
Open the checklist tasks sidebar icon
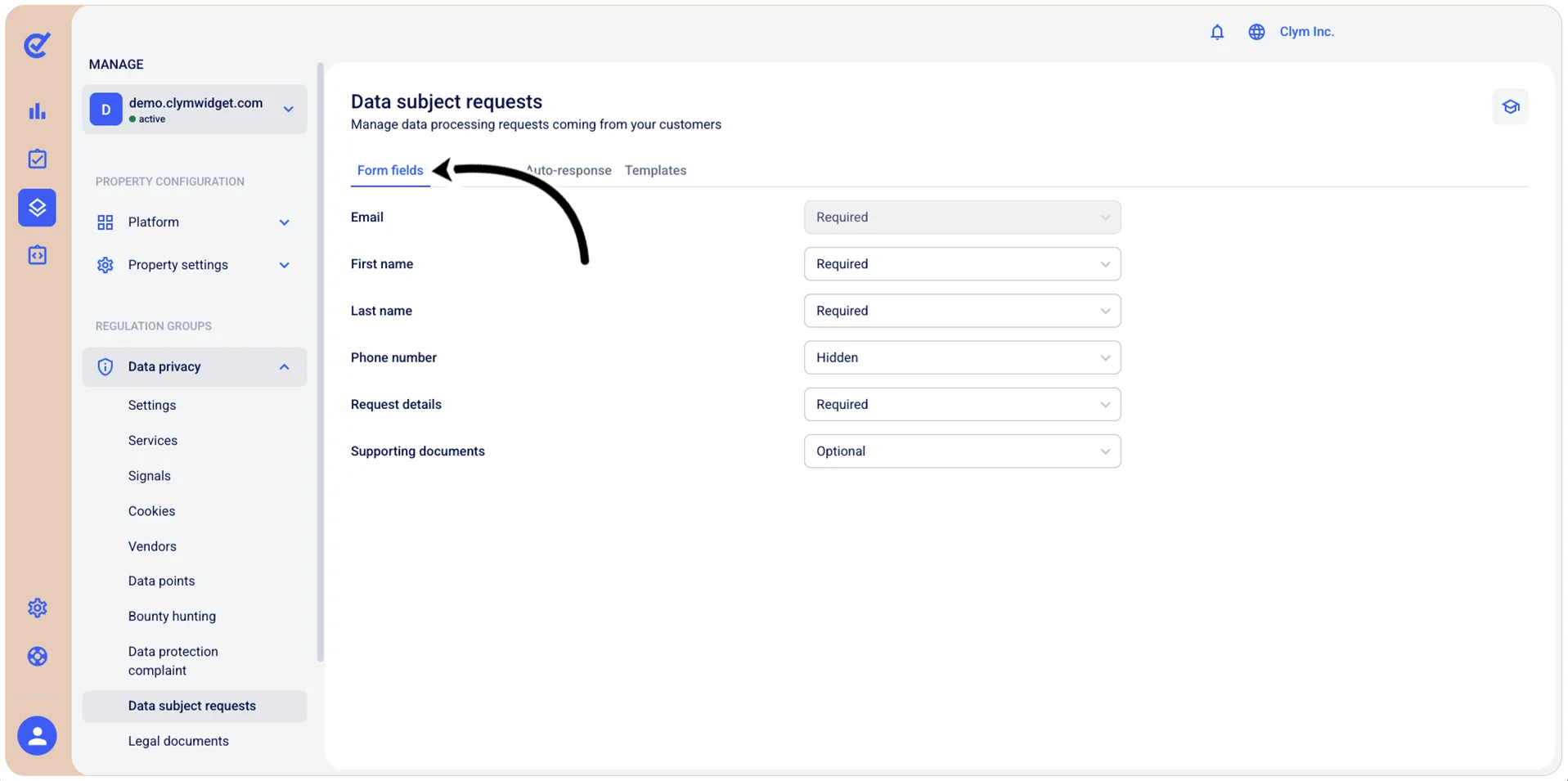pyautogui.click(x=37, y=159)
